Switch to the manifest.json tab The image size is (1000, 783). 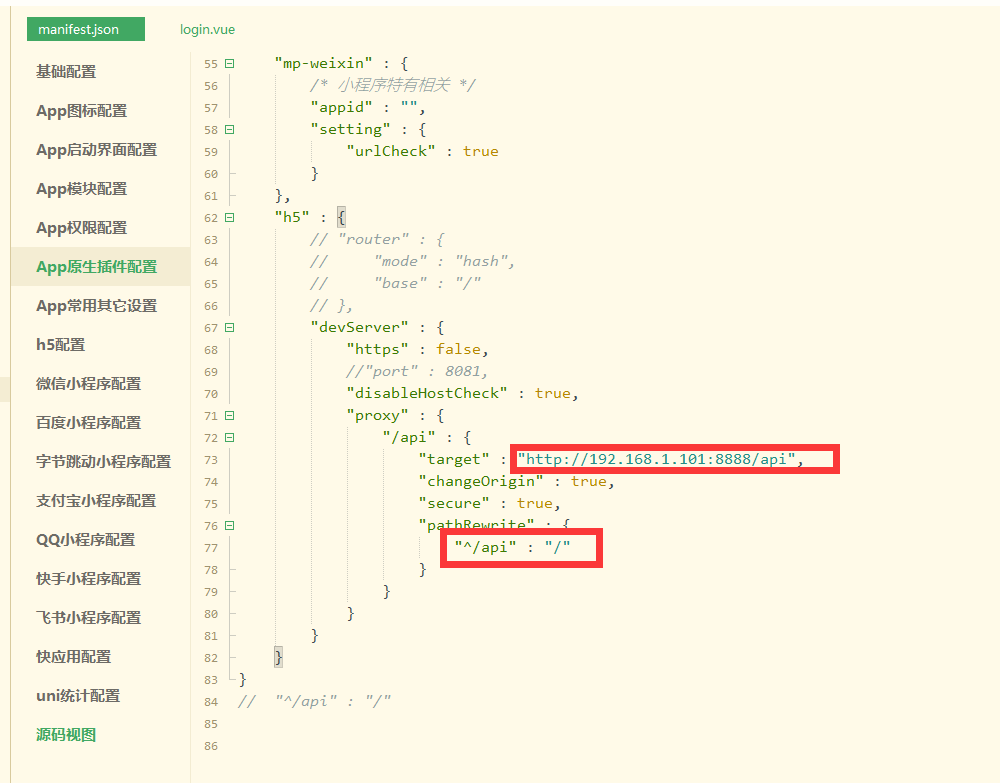85,29
